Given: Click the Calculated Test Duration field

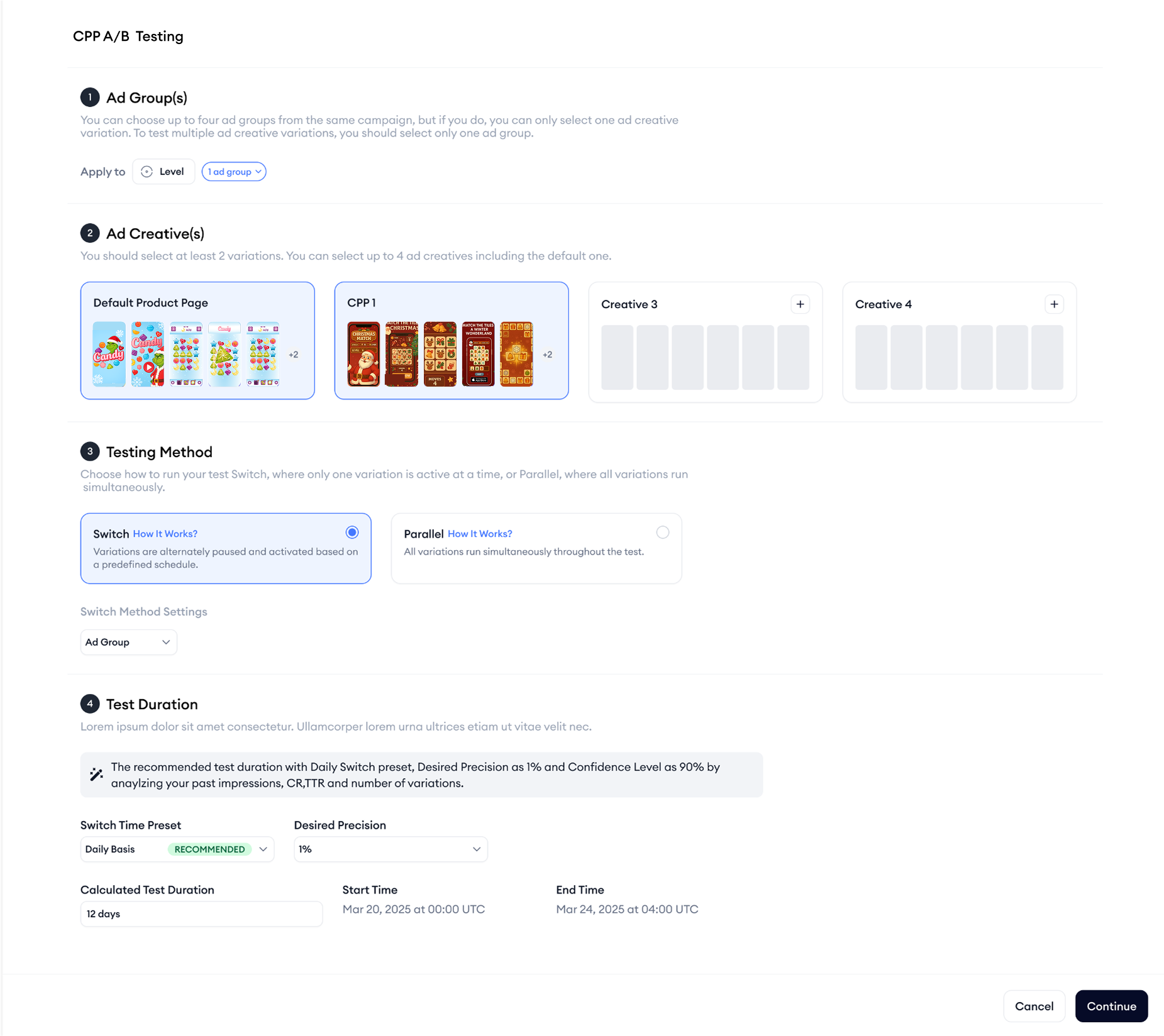Looking at the screenshot, I should [x=201, y=913].
